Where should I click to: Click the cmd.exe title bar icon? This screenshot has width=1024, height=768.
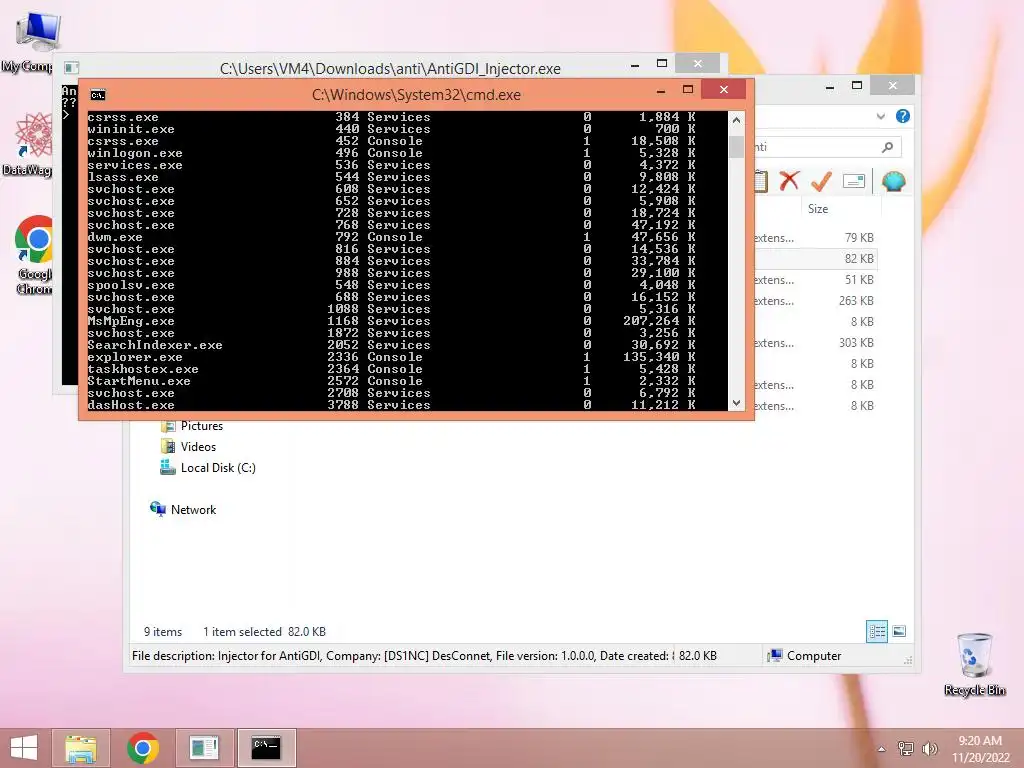point(97,95)
